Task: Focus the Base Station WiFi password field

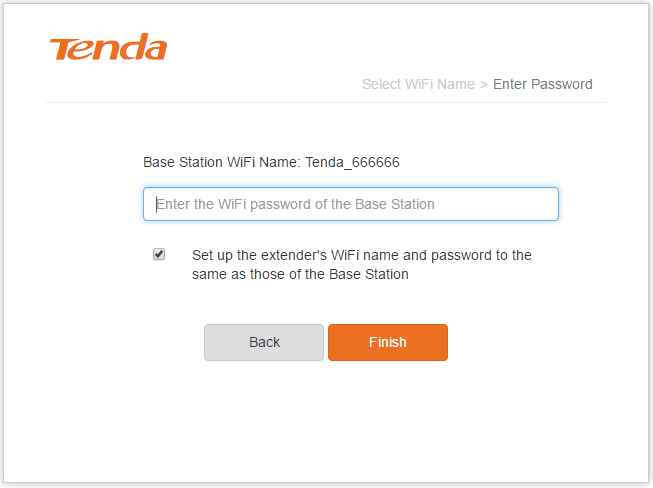Action: [x=350, y=204]
